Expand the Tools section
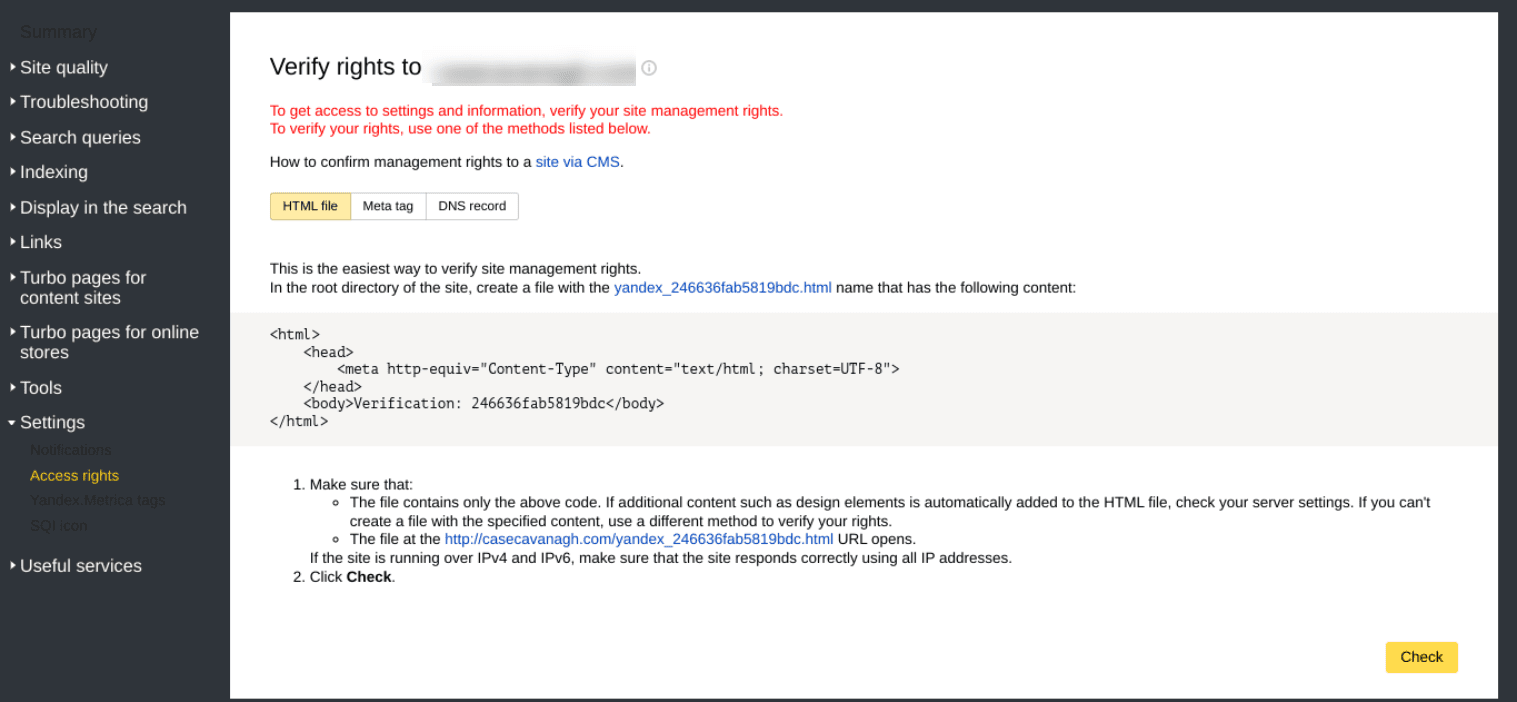The height and width of the screenshot is (702, 1517). (40, 387)
